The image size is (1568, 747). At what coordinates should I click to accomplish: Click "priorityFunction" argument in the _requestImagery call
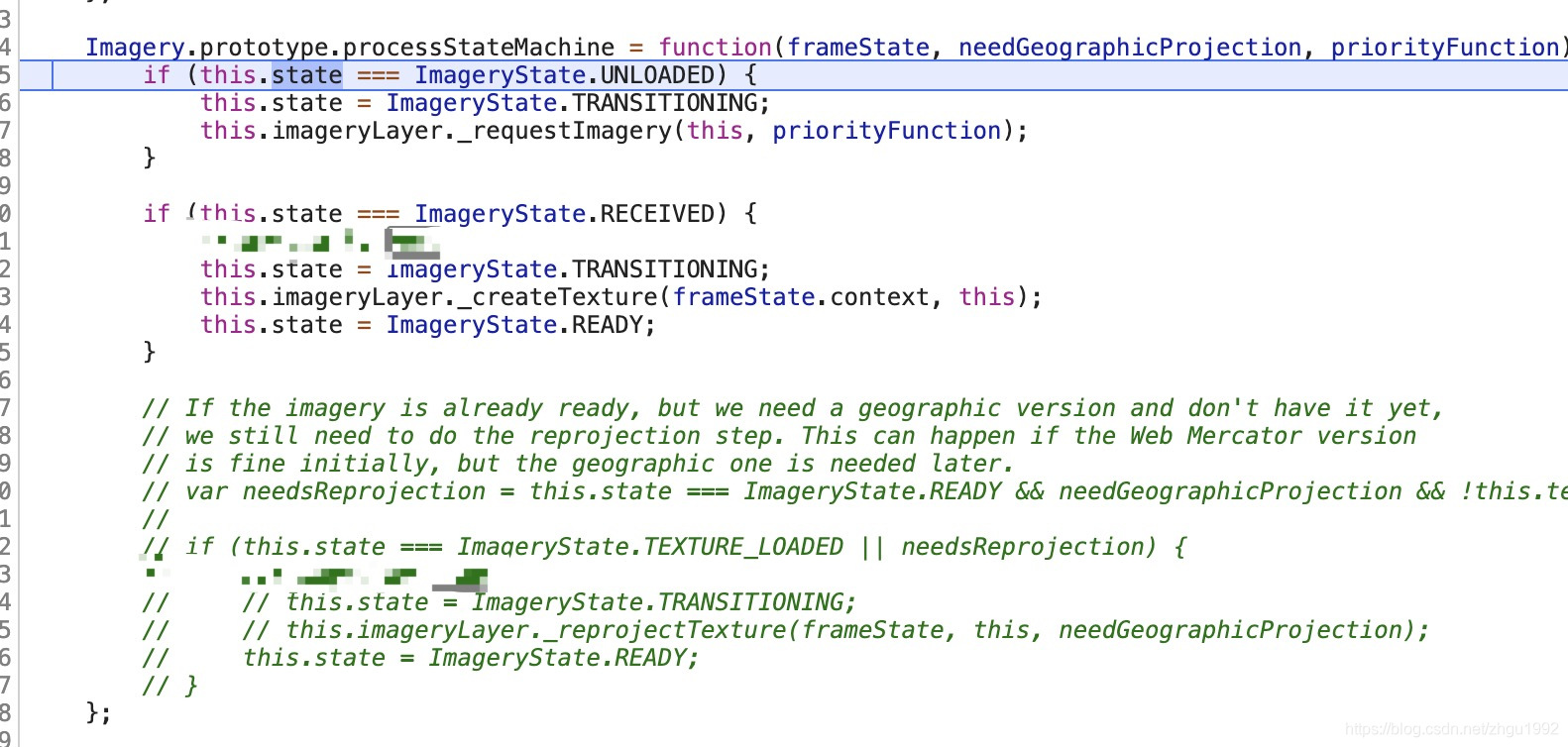point(887,131)
